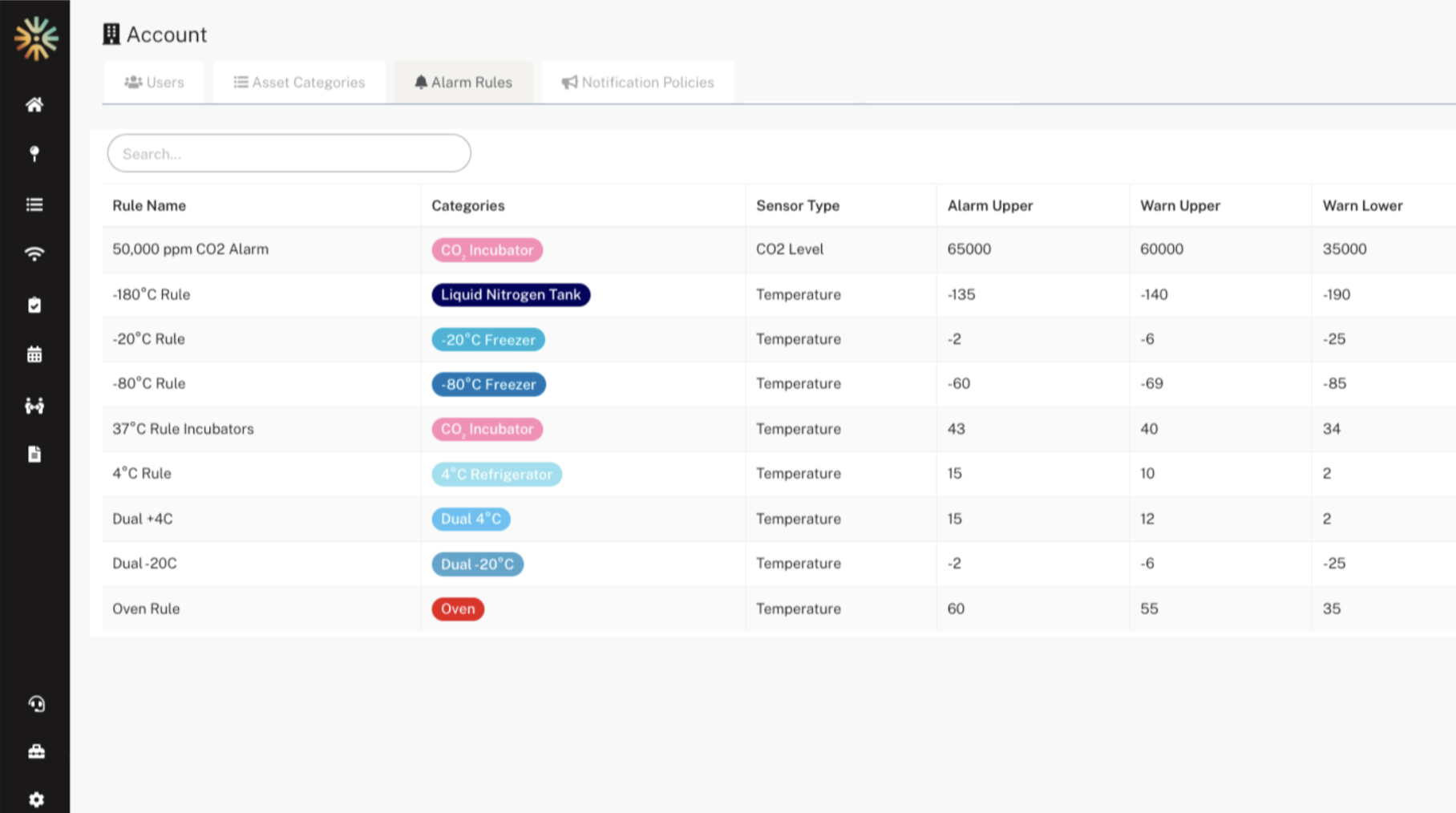Open the toolbox icon in sidebar
This screenshot has height=813, width=1456.
pos(36,751)
